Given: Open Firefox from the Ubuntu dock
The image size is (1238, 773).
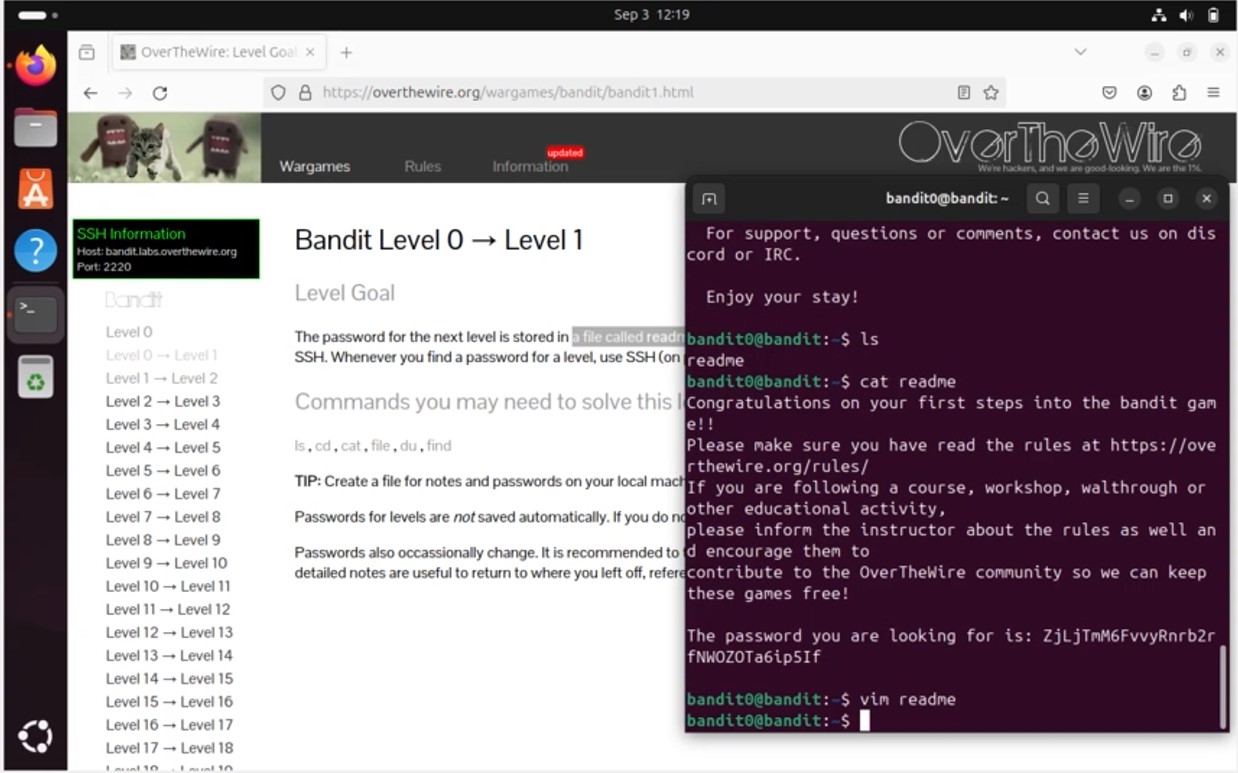Looking at the screenshot, I should tap(36, 67).
